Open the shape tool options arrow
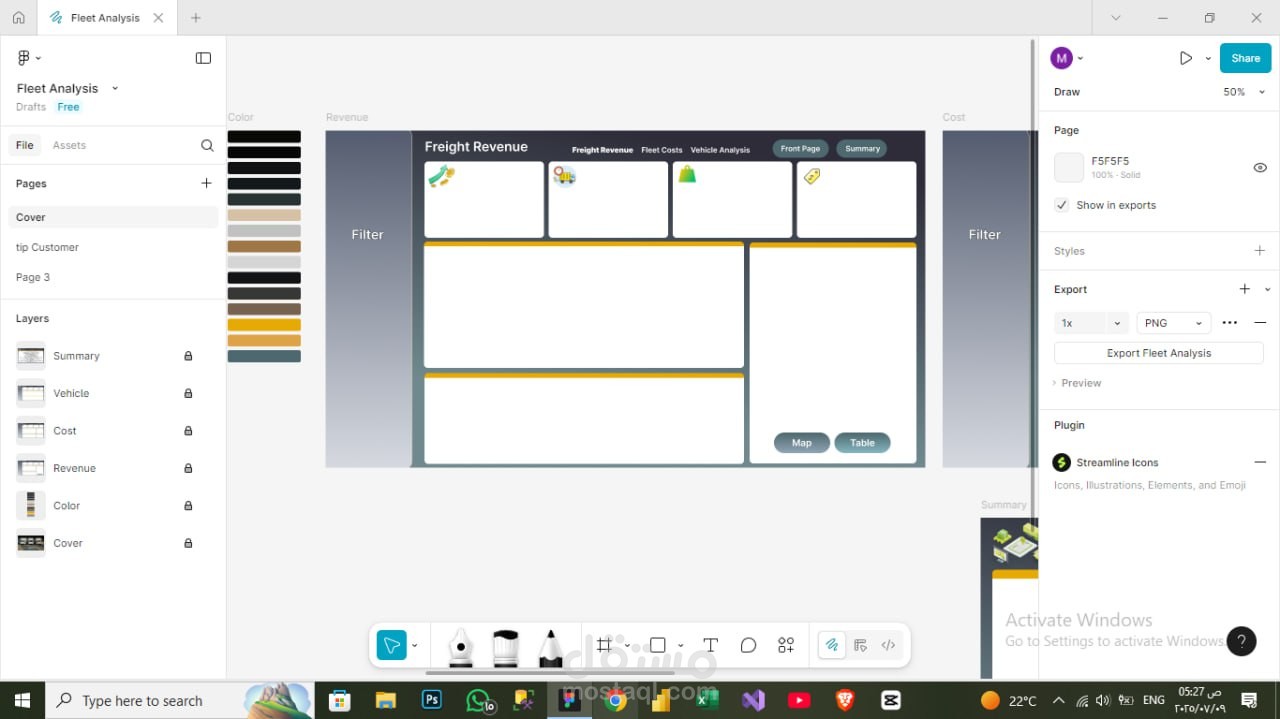Viewport: 1280px width, 719px height. click(680, 645)
